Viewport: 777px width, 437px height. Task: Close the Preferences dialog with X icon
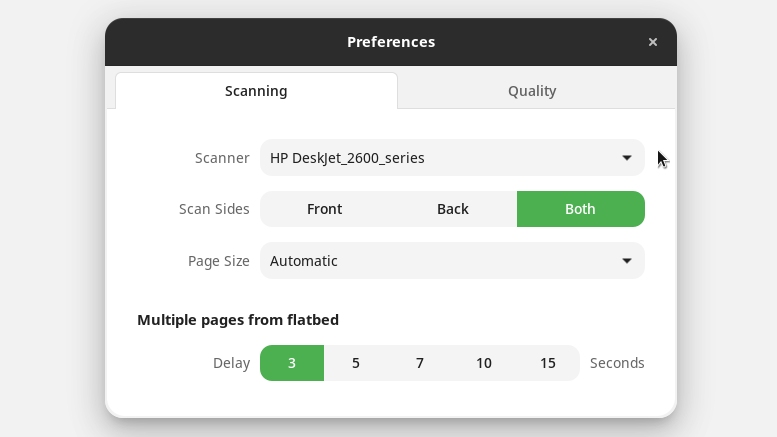tap(653, 42)
